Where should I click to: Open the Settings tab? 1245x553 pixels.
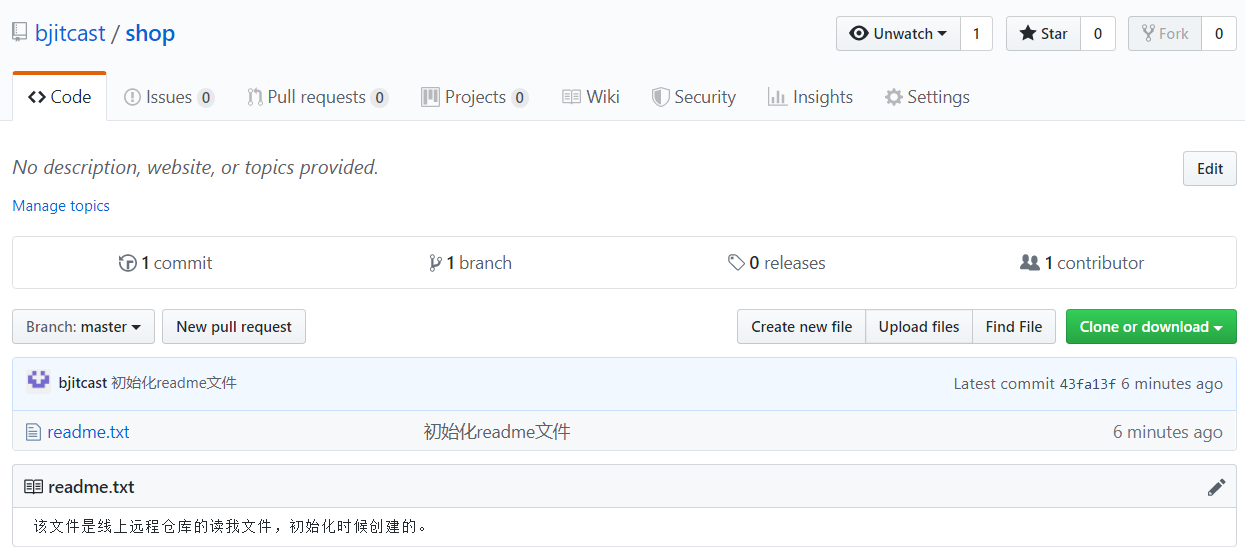927,97
